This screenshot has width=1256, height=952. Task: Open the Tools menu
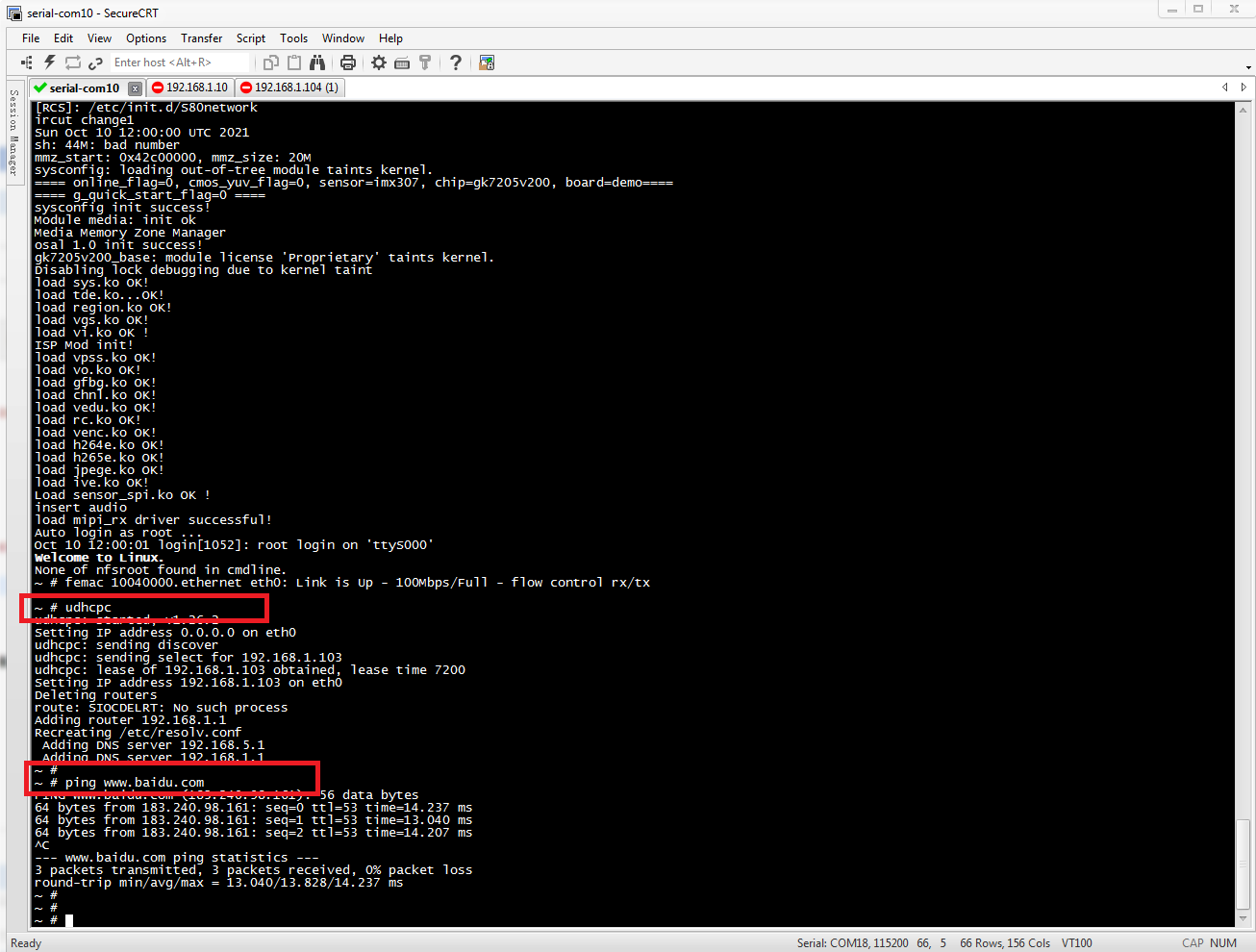click(294, 38)
